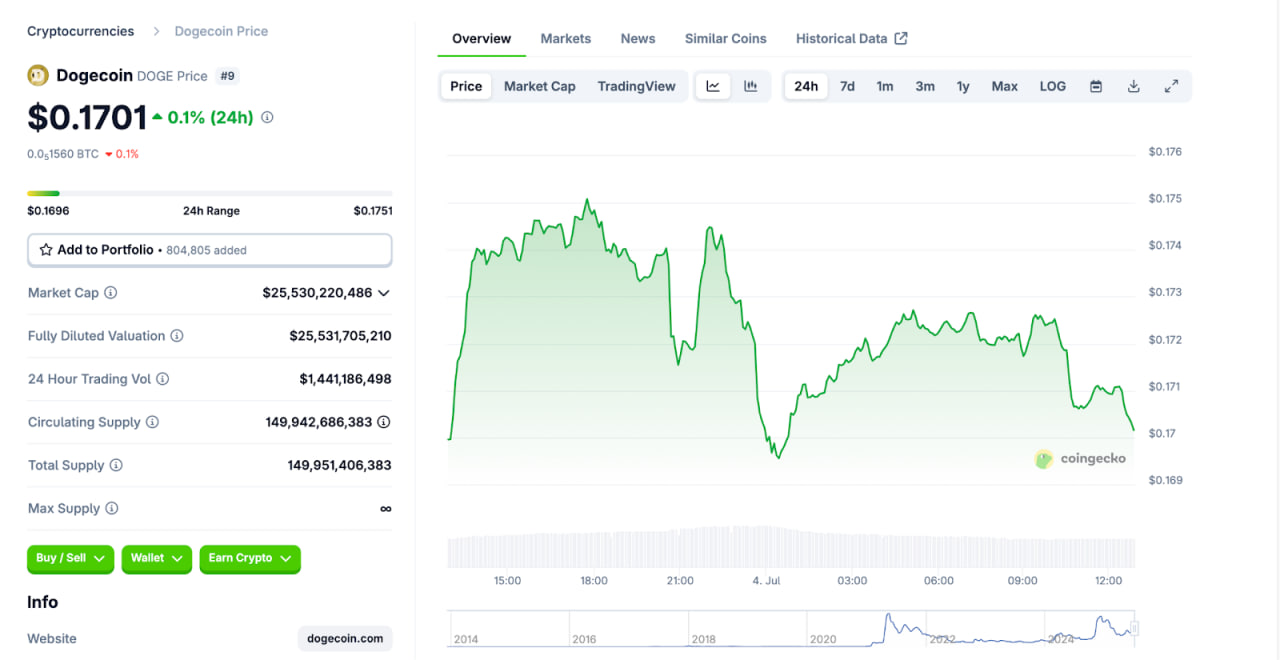Open the calendar date range picker
The width and height of the screenshot is (1280, 660).
tap(1096, 86)
